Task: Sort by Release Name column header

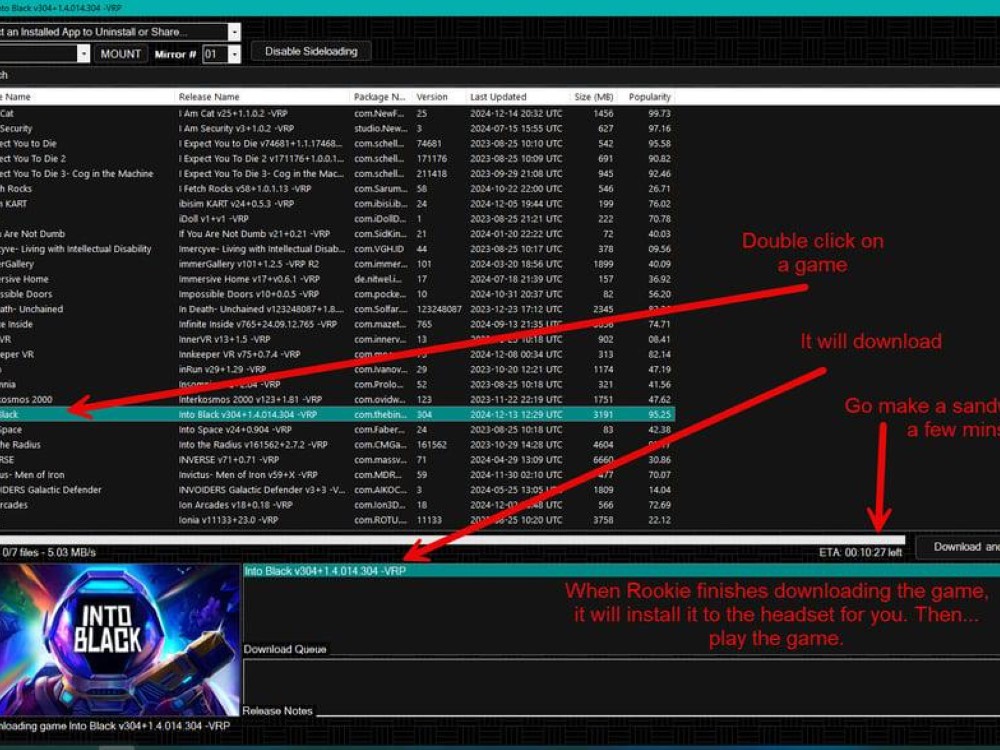Action: coord(209,97)
